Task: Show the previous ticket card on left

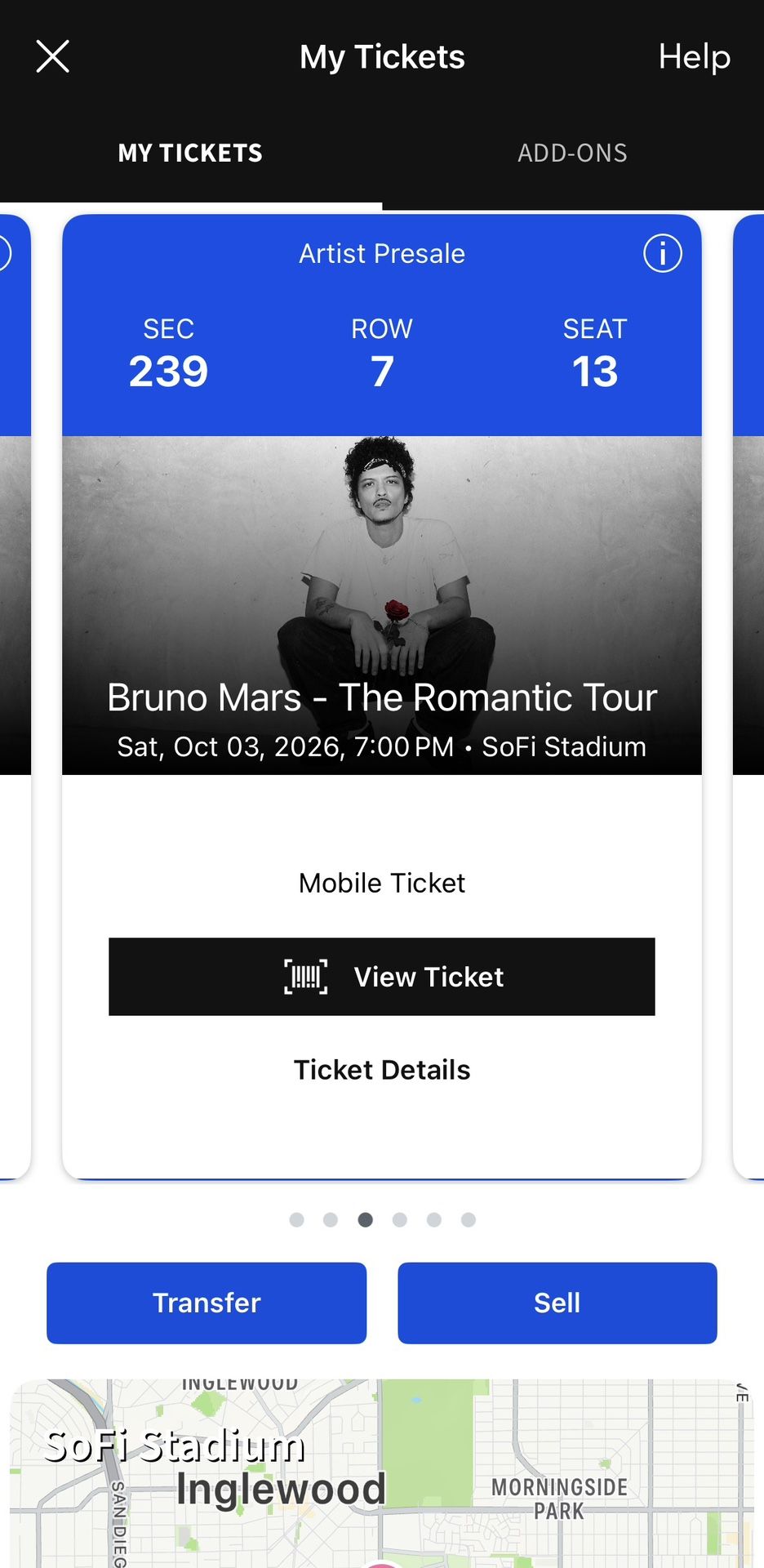Action: (15, 694)
